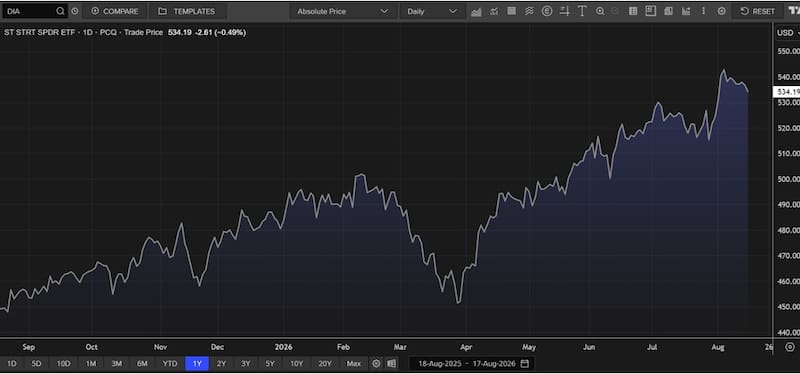Open the calendar icon beside date range
This screenshot has width=800, height=374.
524,364
